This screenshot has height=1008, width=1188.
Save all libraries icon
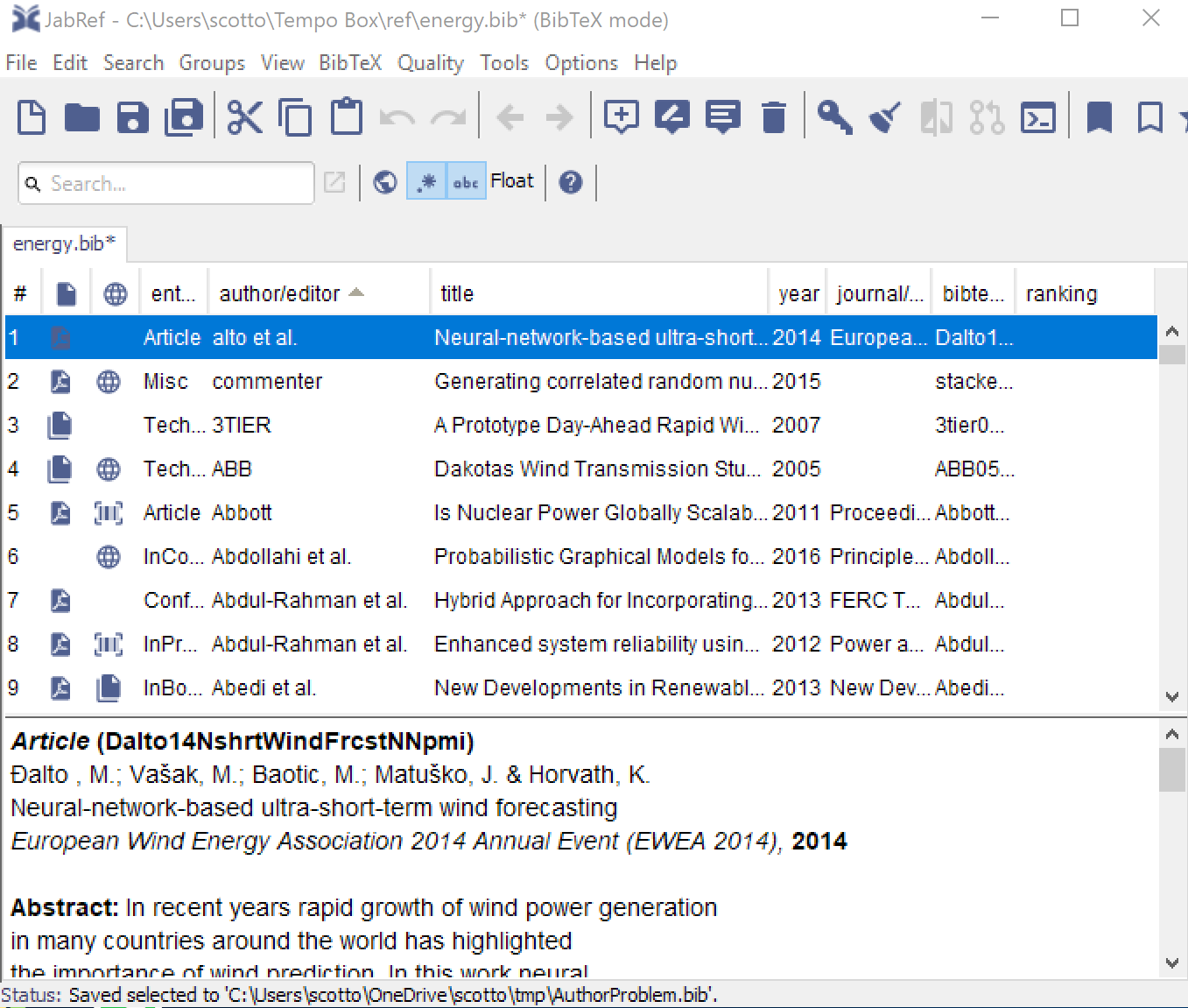184,117
